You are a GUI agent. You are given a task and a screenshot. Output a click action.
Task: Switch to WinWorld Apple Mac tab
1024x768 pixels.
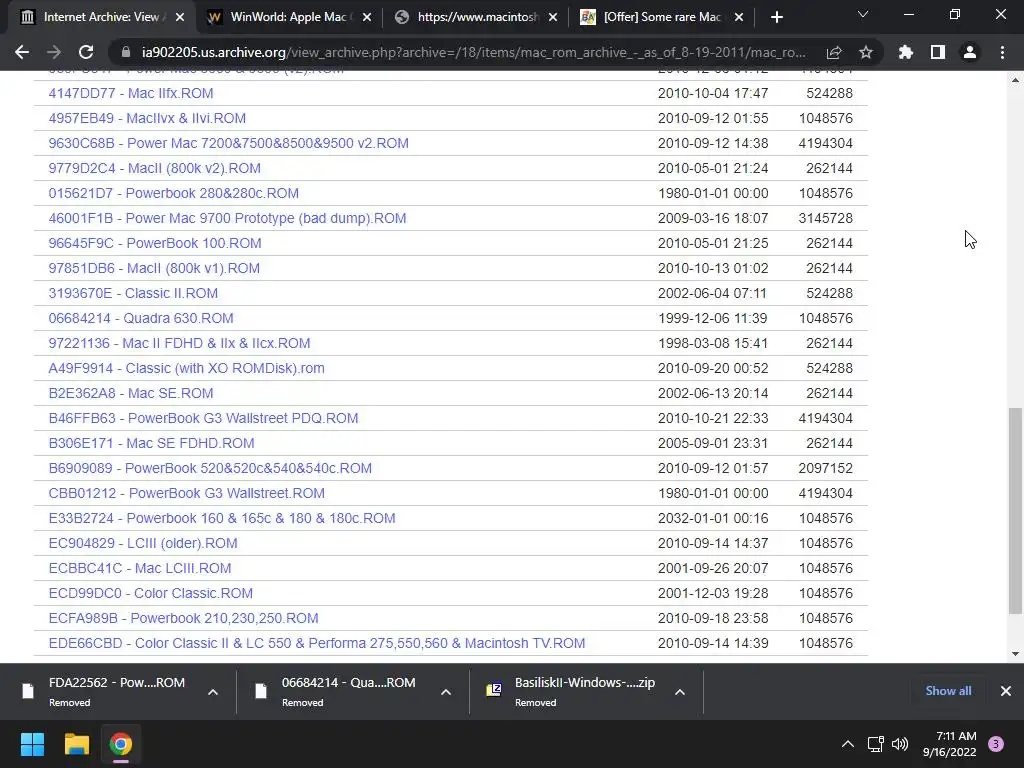click(x=287, y=18)
